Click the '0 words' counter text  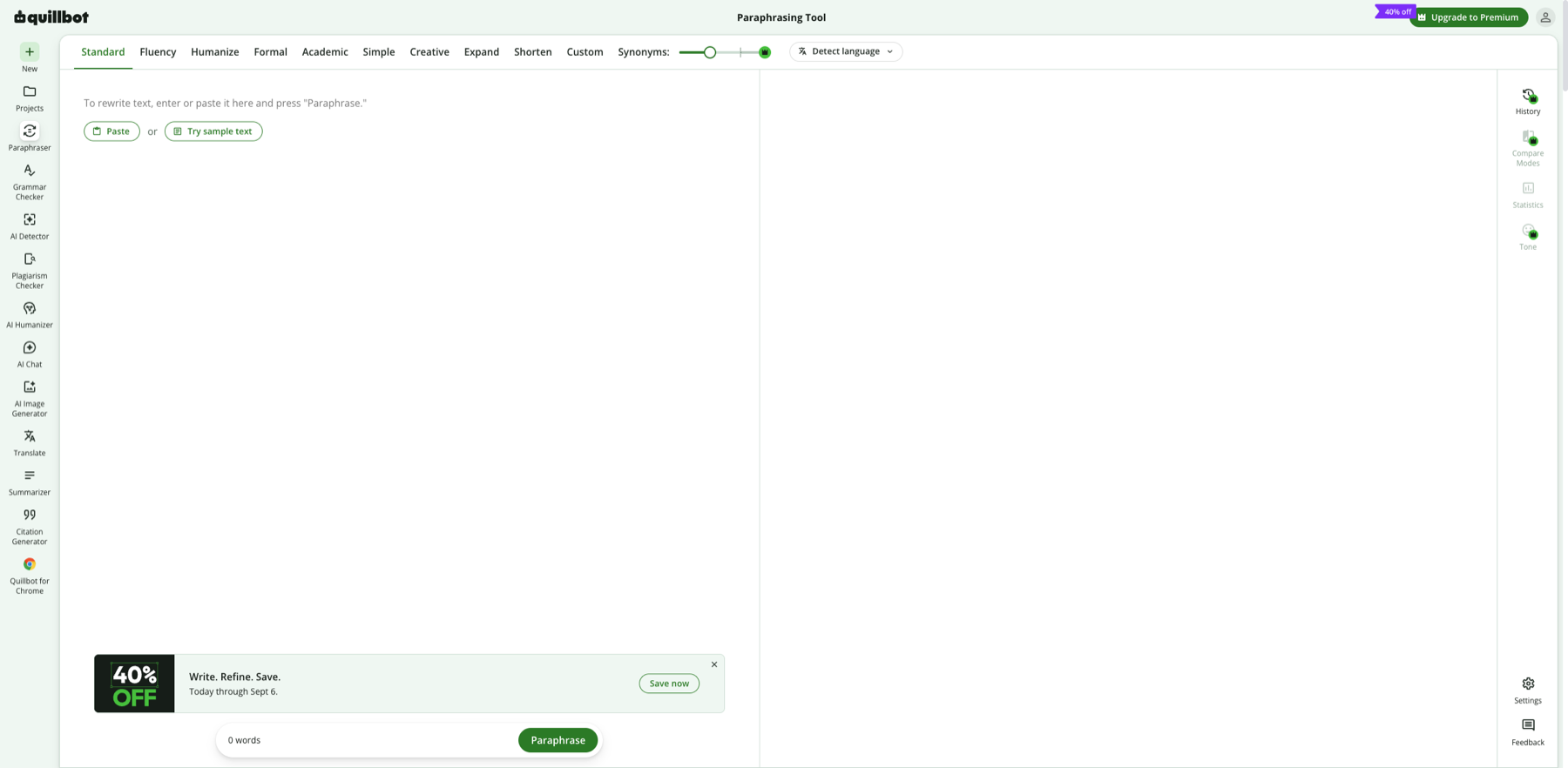(x=244, y=740)
